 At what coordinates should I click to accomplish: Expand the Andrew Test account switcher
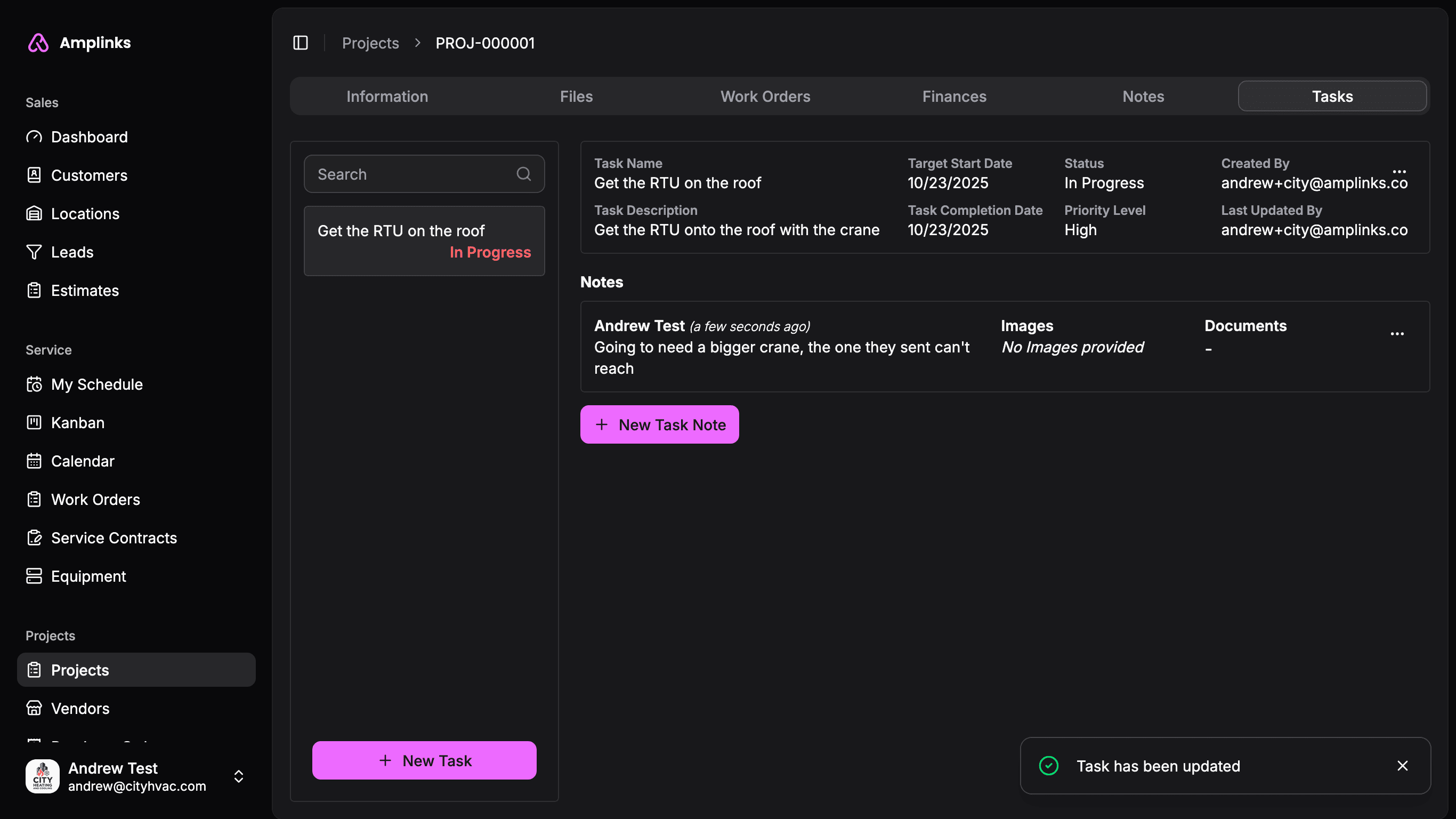point(239,776)
